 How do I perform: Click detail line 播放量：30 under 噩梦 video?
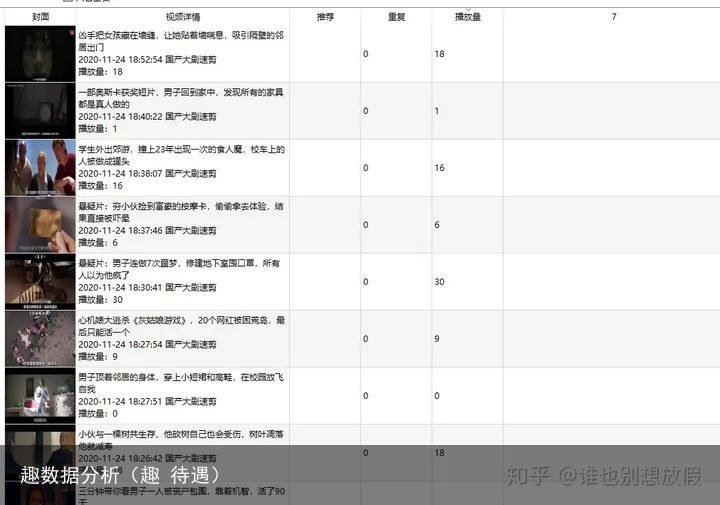click(101, 299)
